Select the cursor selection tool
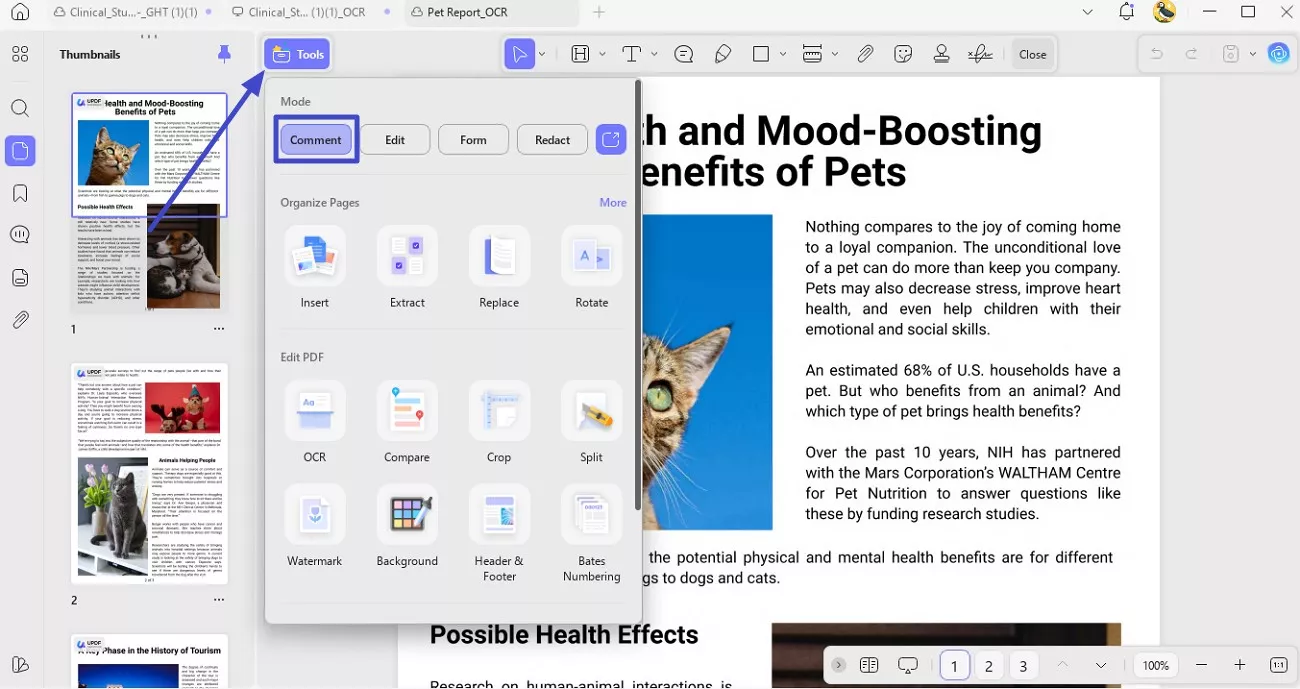This screenshot has height=689, width=1300. tap(519, 54)
